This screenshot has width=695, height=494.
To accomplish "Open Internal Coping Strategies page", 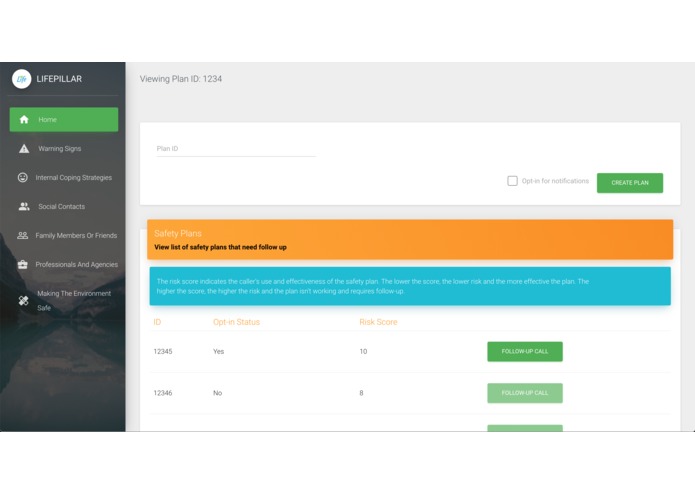I will tap(64, 178).
